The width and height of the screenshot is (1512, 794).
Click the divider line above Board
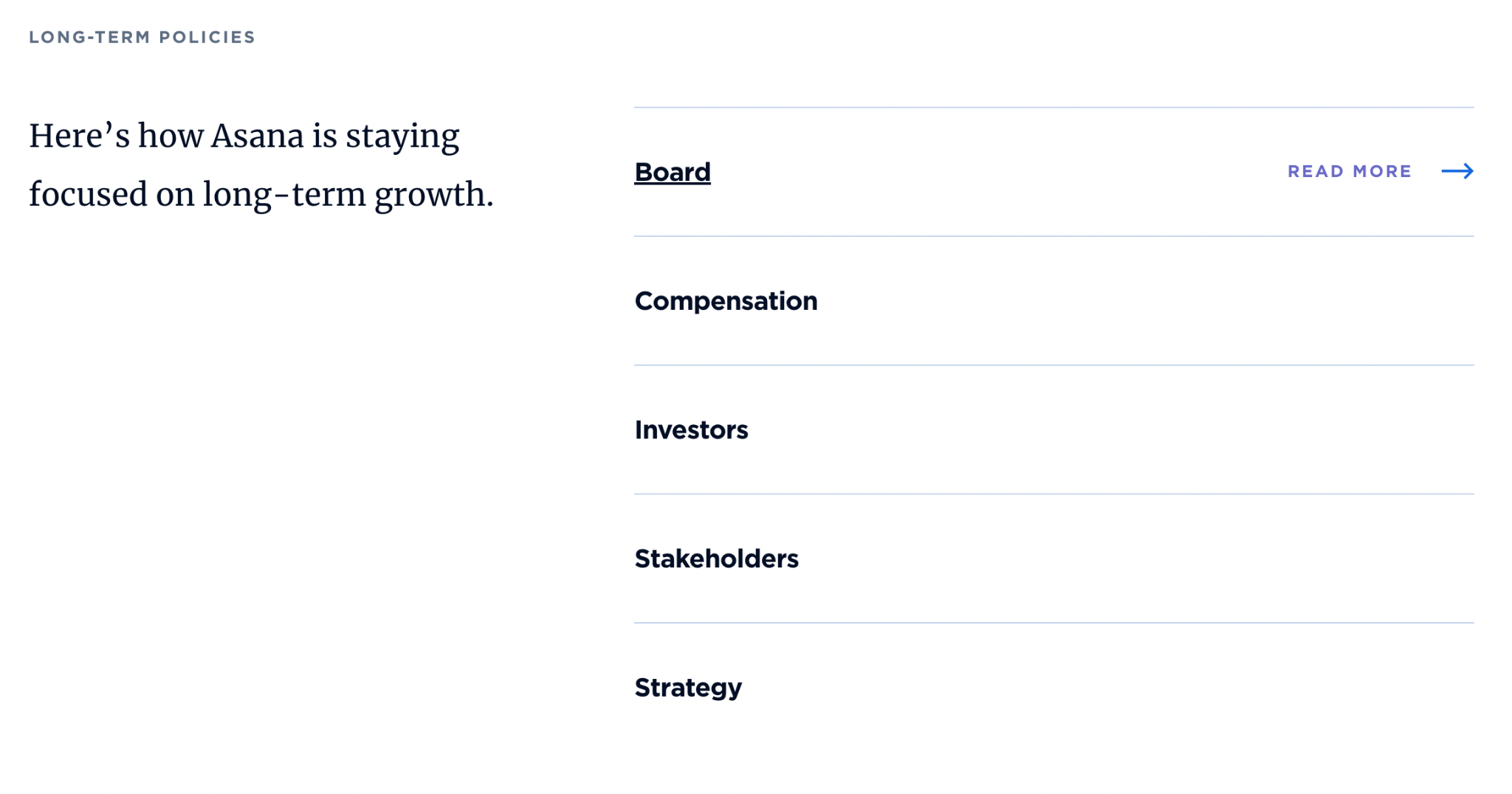click(x=1054, y=108)
